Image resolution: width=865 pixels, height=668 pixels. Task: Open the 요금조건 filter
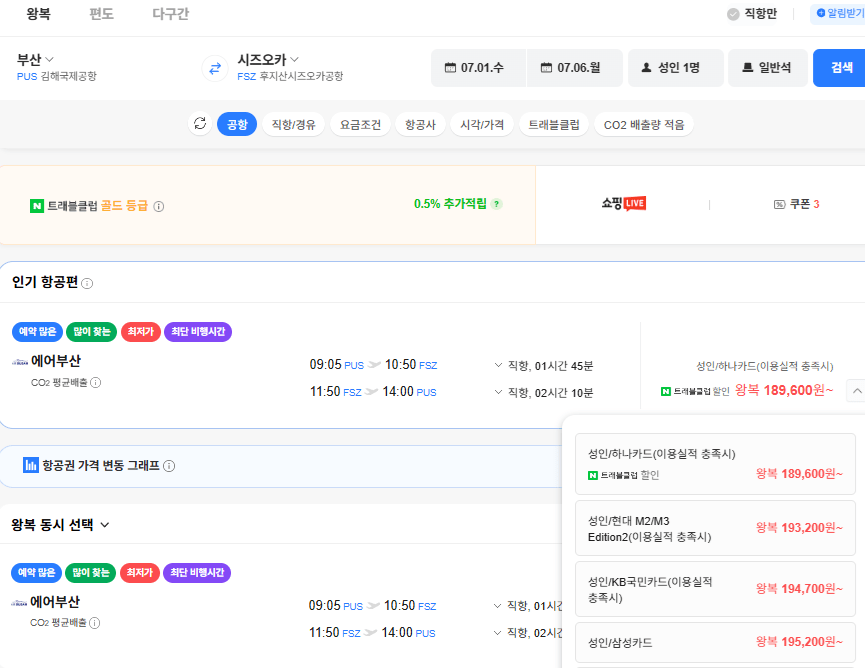pos(360,125)
